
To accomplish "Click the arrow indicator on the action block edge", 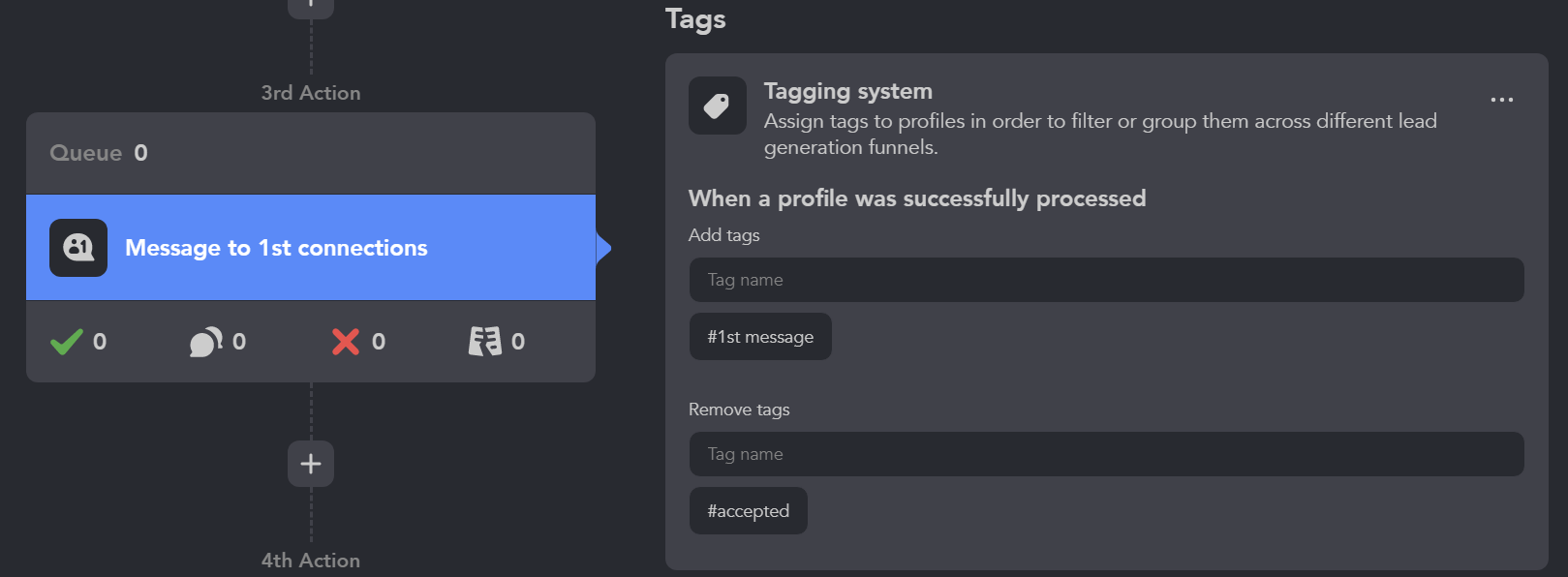I will (x=601, y=248).
